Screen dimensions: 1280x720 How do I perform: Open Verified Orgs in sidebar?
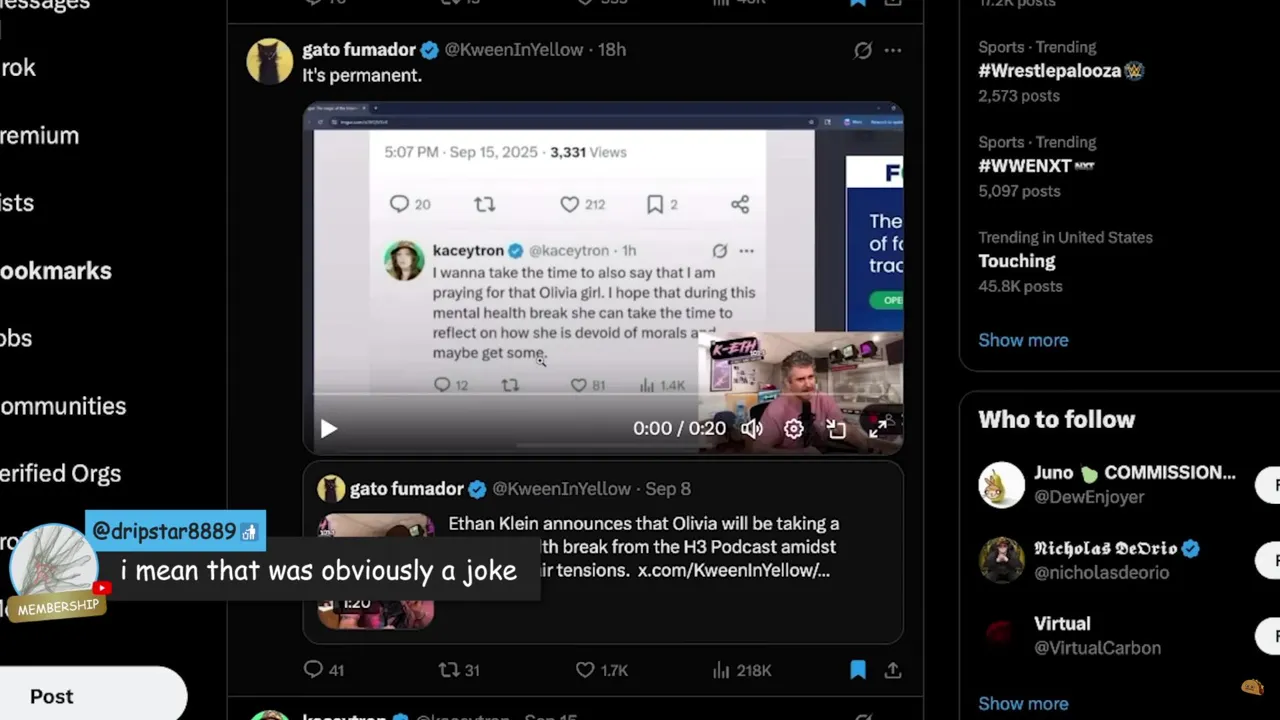(60, 474)
